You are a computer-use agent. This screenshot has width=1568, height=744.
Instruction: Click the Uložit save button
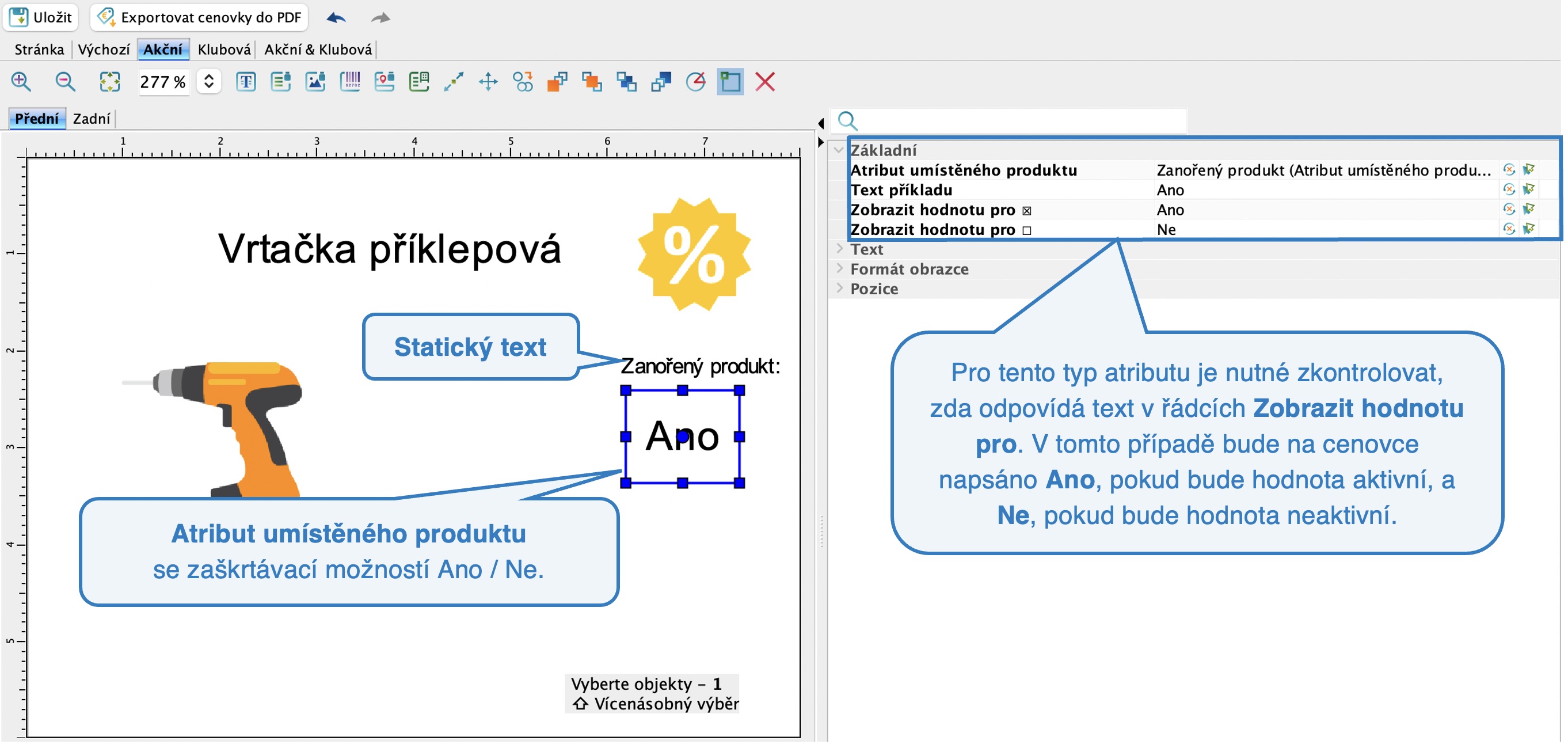(41, 17)
